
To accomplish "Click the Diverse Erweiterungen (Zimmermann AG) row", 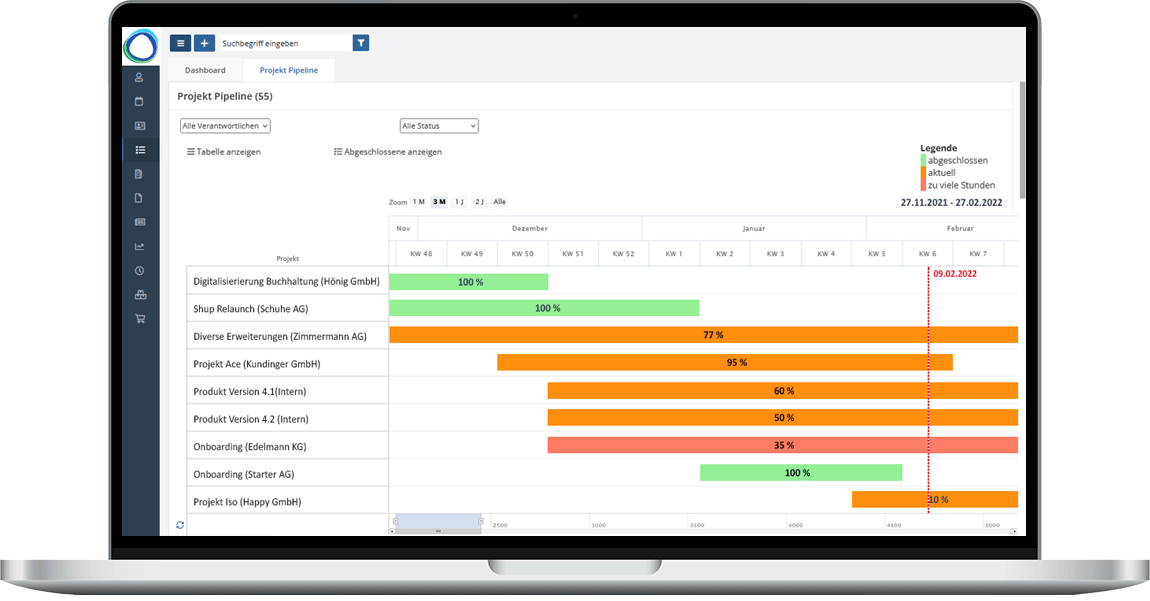I will tap(287, 336).
